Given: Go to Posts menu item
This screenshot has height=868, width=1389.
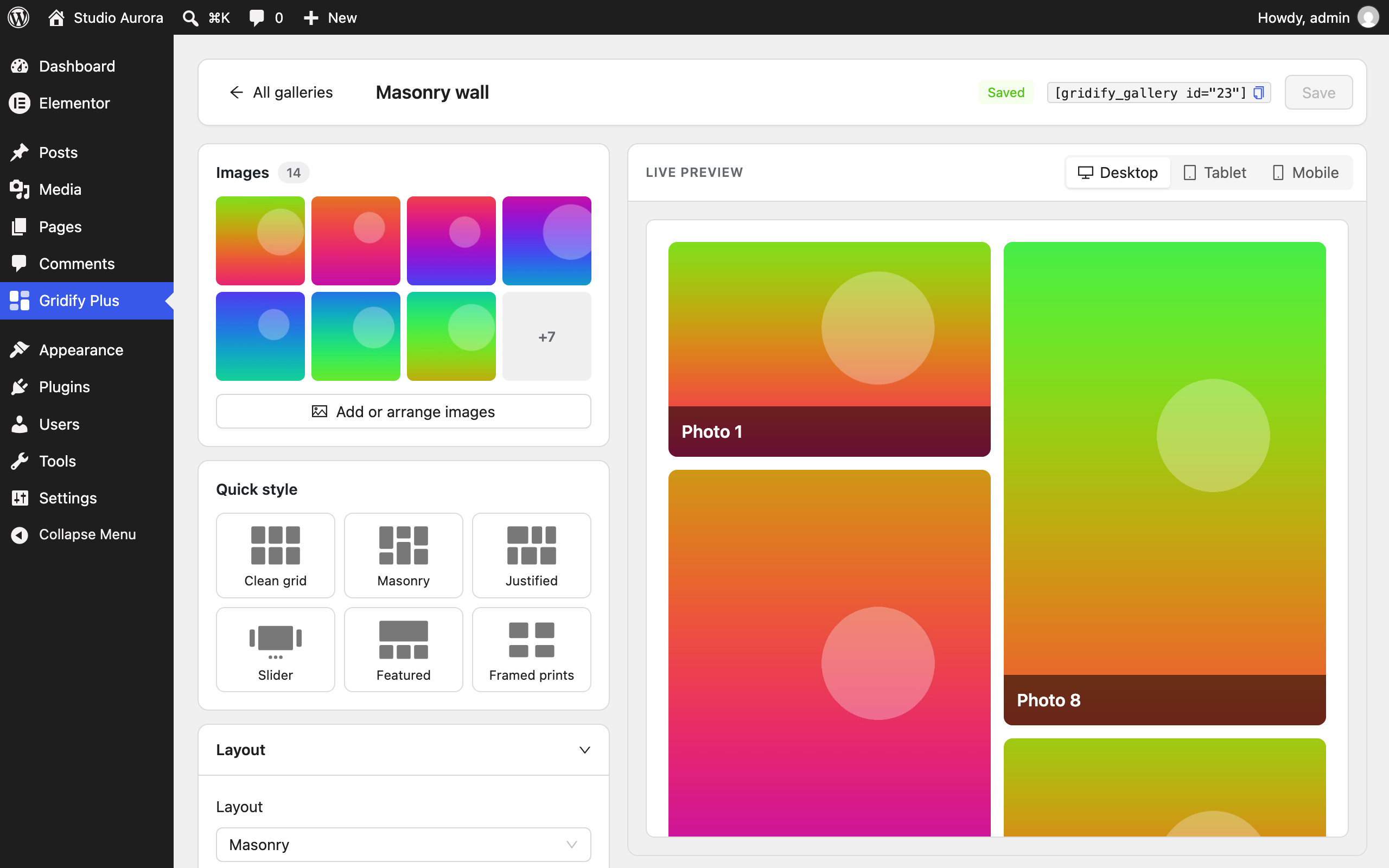Looking at the screenshot, I should [x=87, y=152].
